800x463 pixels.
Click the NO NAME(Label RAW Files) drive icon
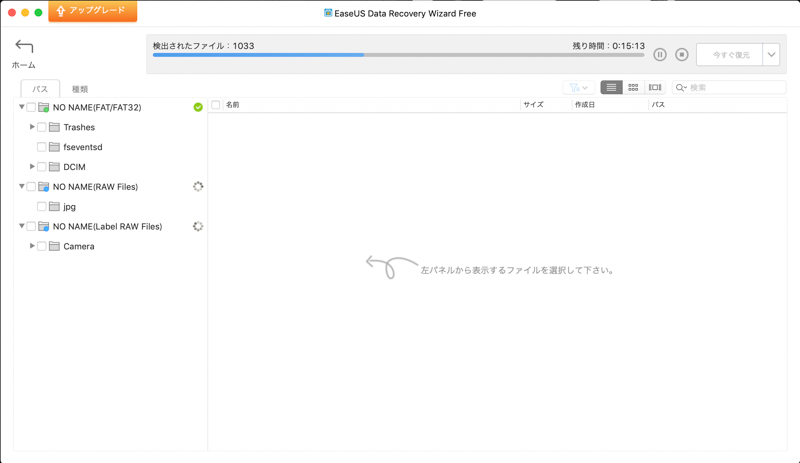pos(44,227)
